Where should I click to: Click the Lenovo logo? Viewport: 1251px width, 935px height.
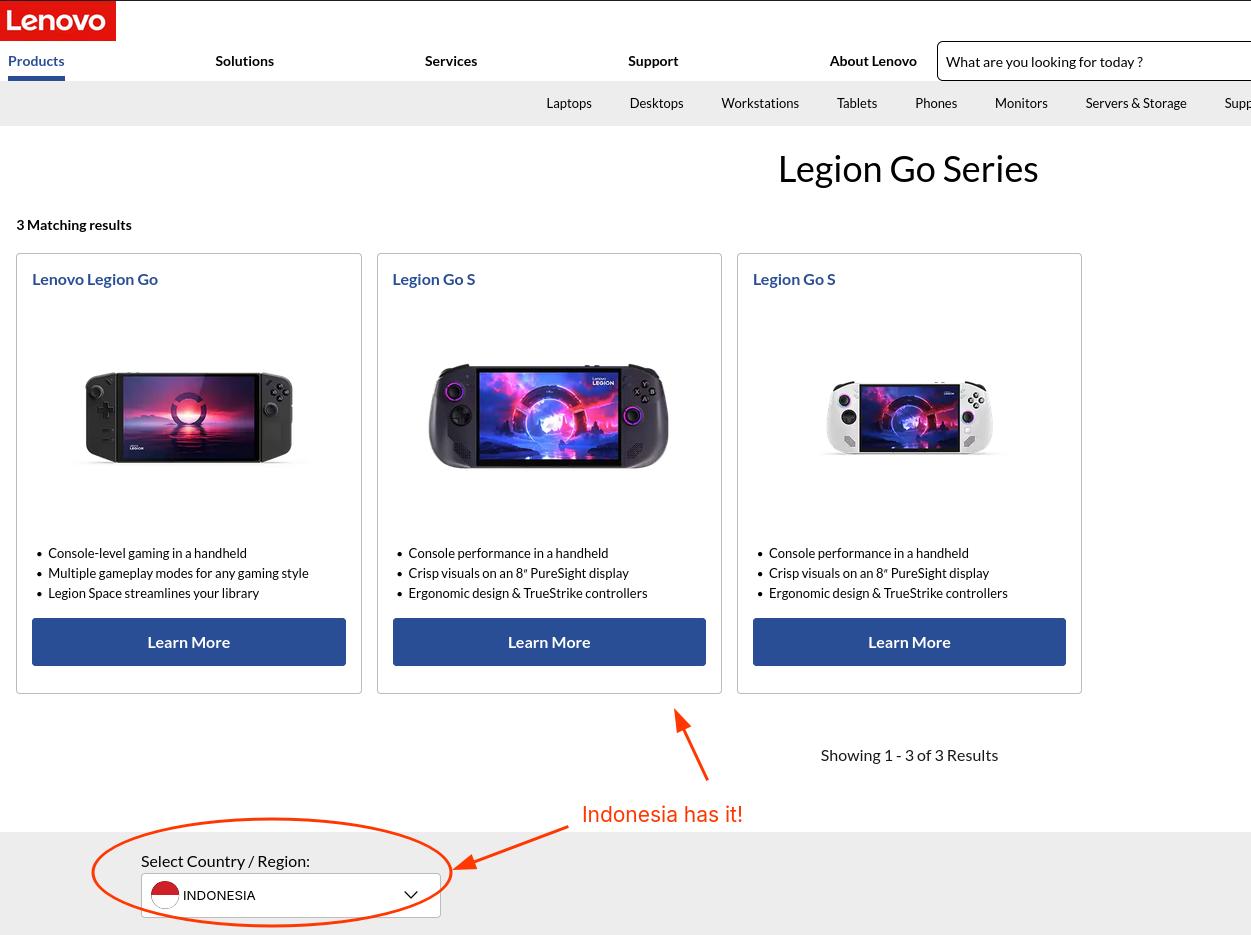tap(57, 20)
